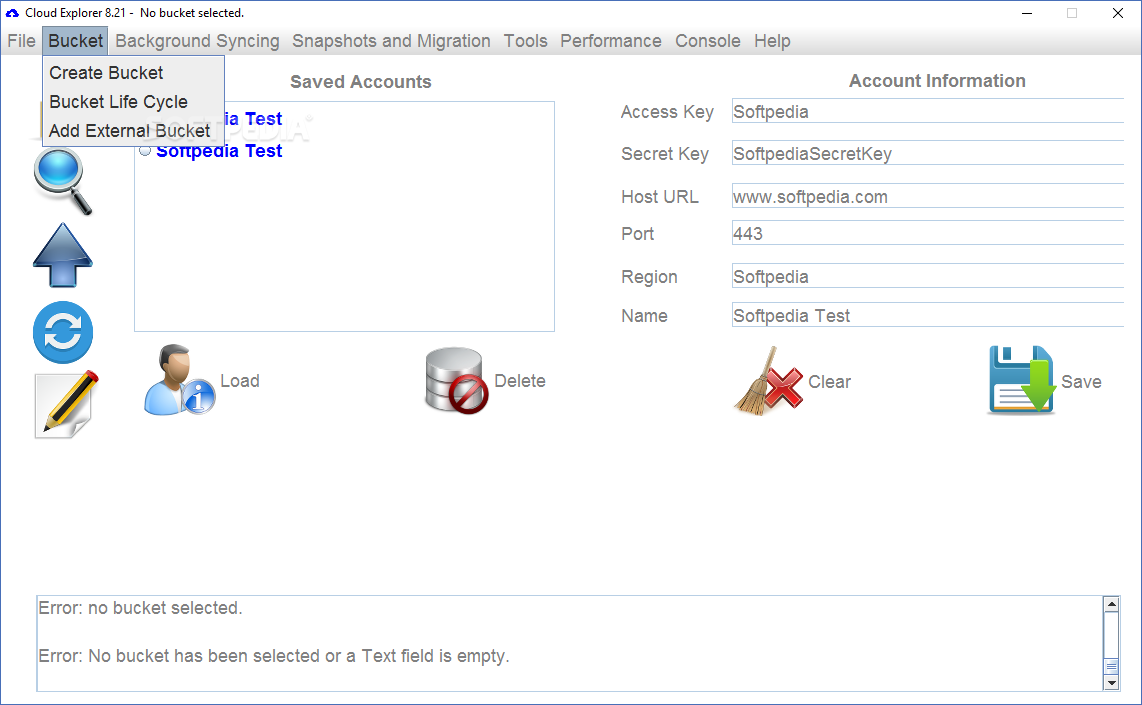Click the Host URL input field
The image size is (1142, 705).
928,197
